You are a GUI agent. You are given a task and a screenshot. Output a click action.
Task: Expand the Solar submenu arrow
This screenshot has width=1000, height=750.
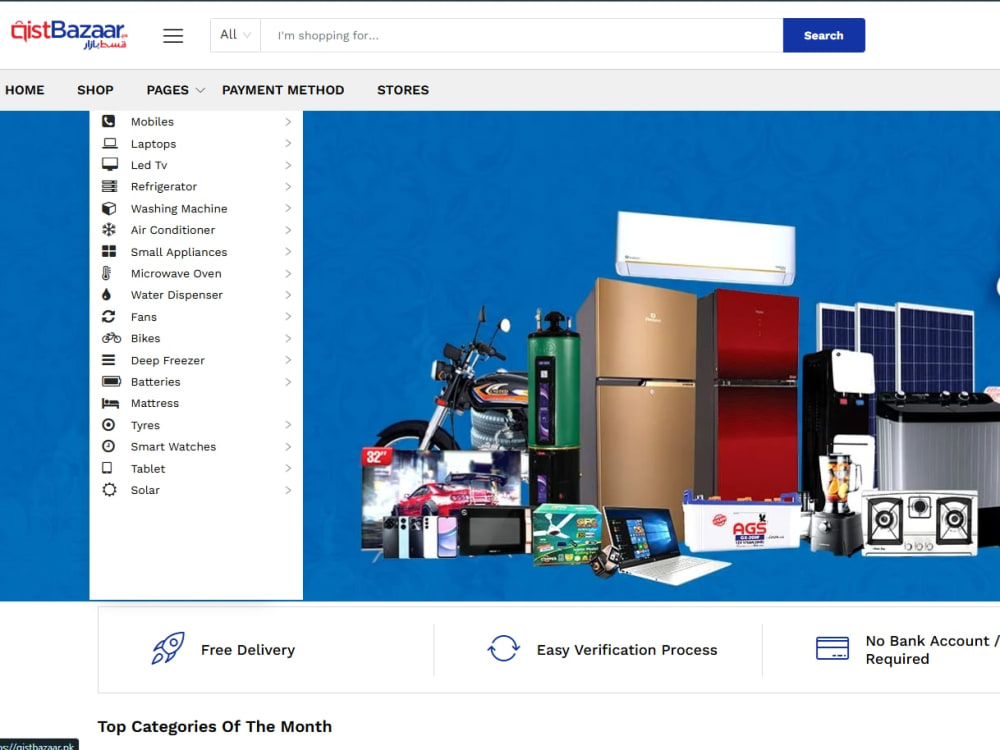288,490
